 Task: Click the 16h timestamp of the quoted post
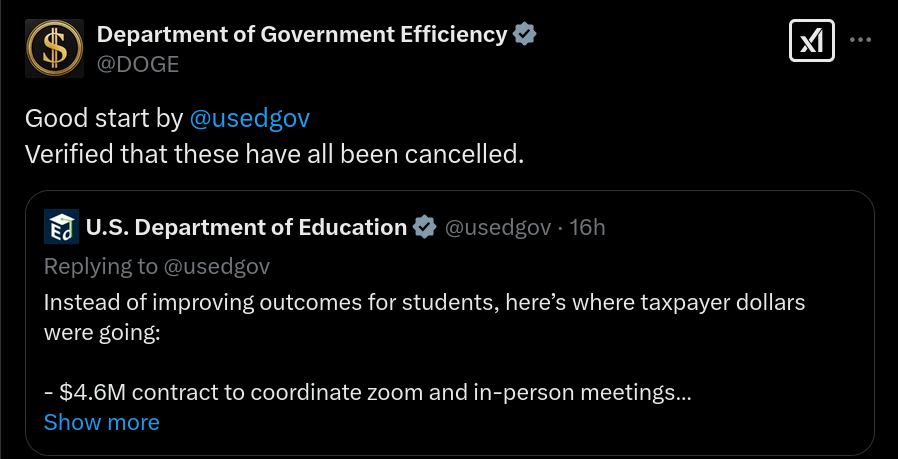(587, 227)
